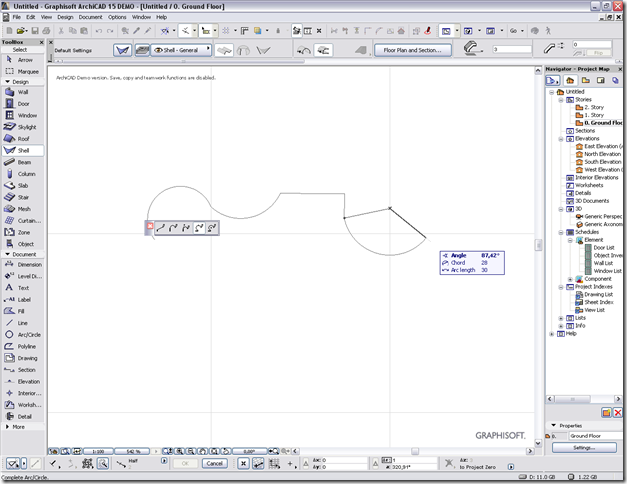Viewport: 627px width, 484px height.
Task: Activate the Dimension tool
Action: (x=22, y=264)
